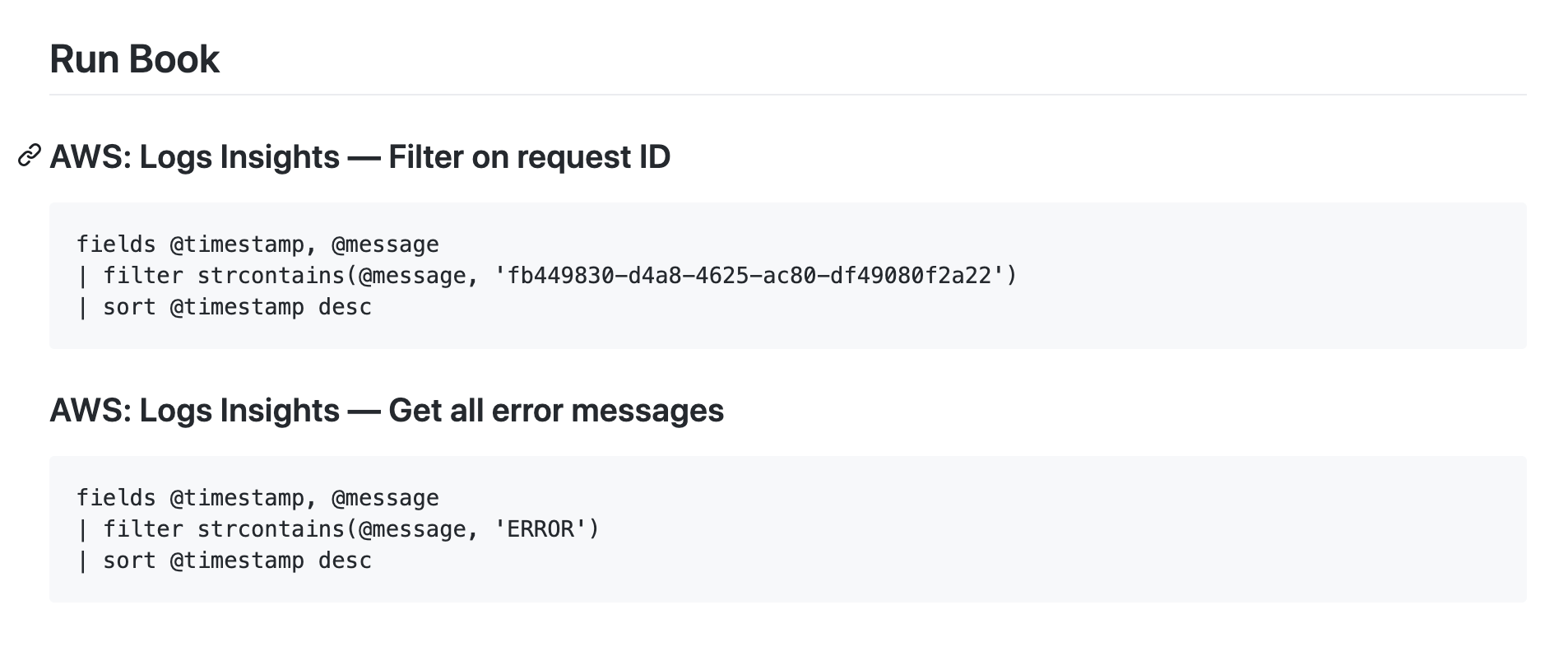Click 'desc' at the end of the second query

pyautogui.click(x=345, y=561)
